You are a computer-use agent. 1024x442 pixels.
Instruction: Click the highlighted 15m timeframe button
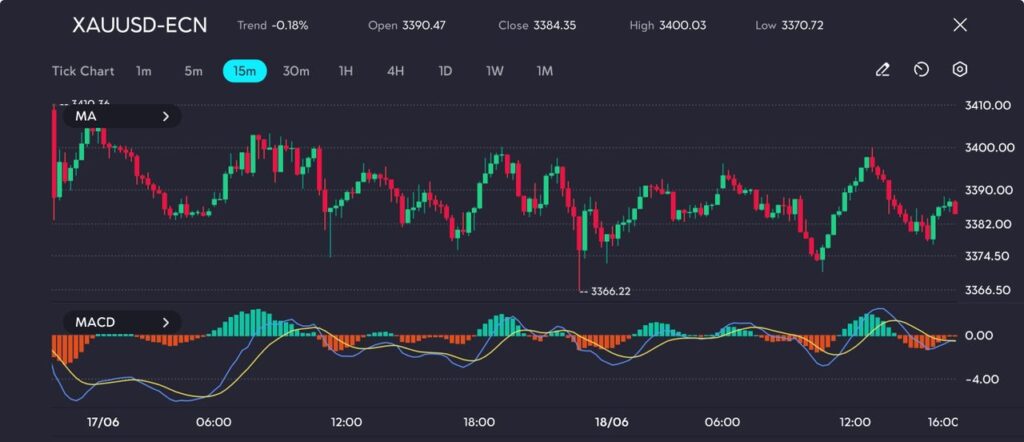pos(244,71)
